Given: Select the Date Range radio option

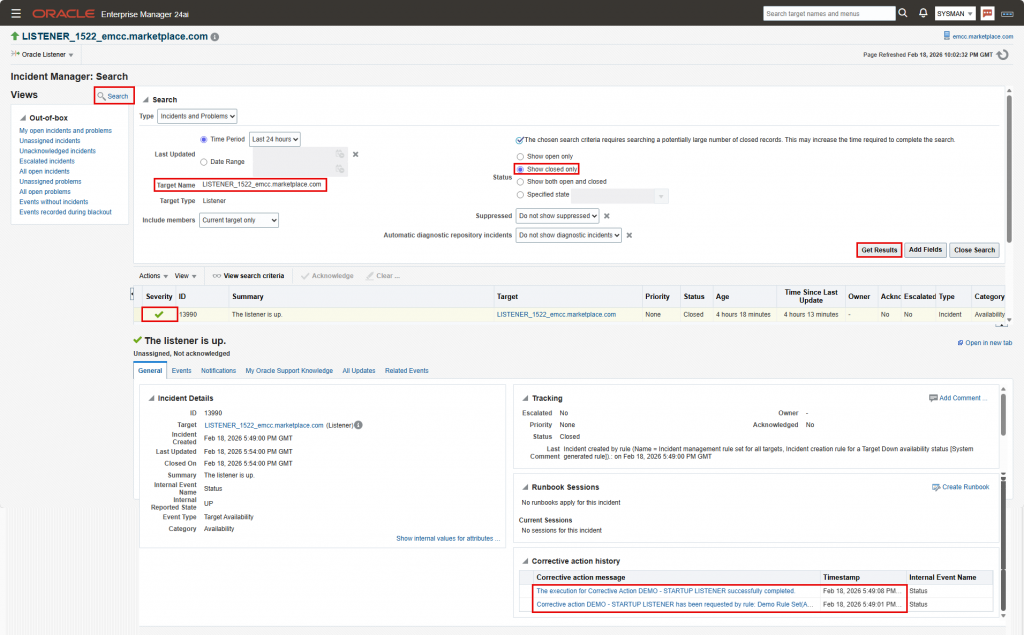Looking at the screenshot, I should [205, 161].
